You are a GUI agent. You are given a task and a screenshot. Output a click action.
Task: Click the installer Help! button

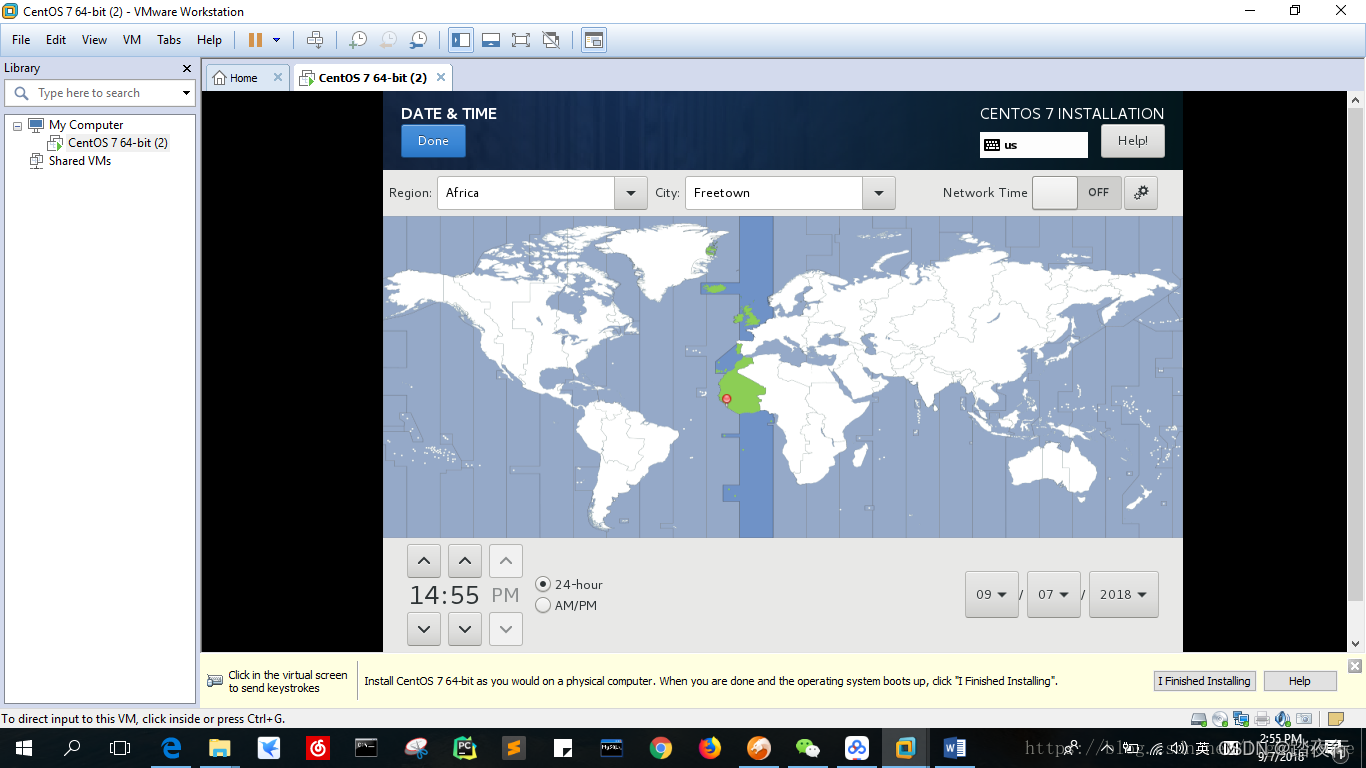1133,141
